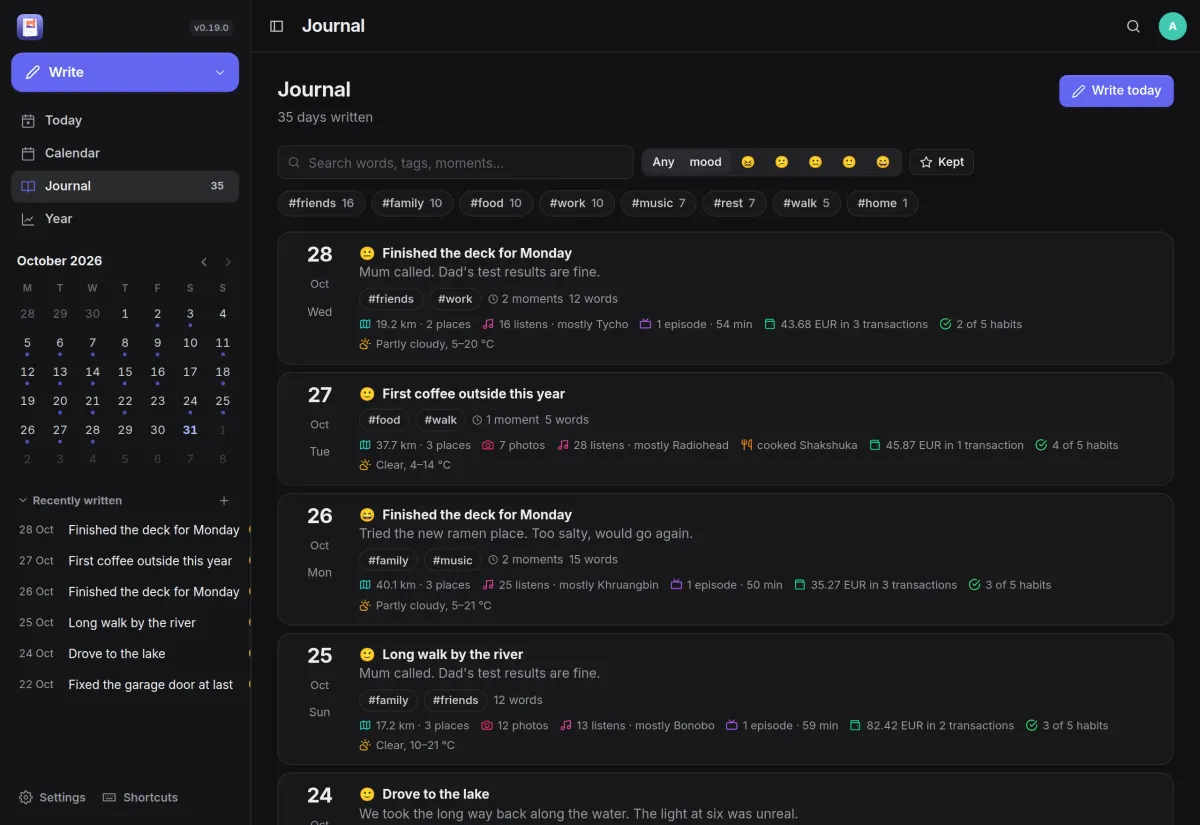
Task: Select Journal in the sidebar
Action: tap(125, 186)
